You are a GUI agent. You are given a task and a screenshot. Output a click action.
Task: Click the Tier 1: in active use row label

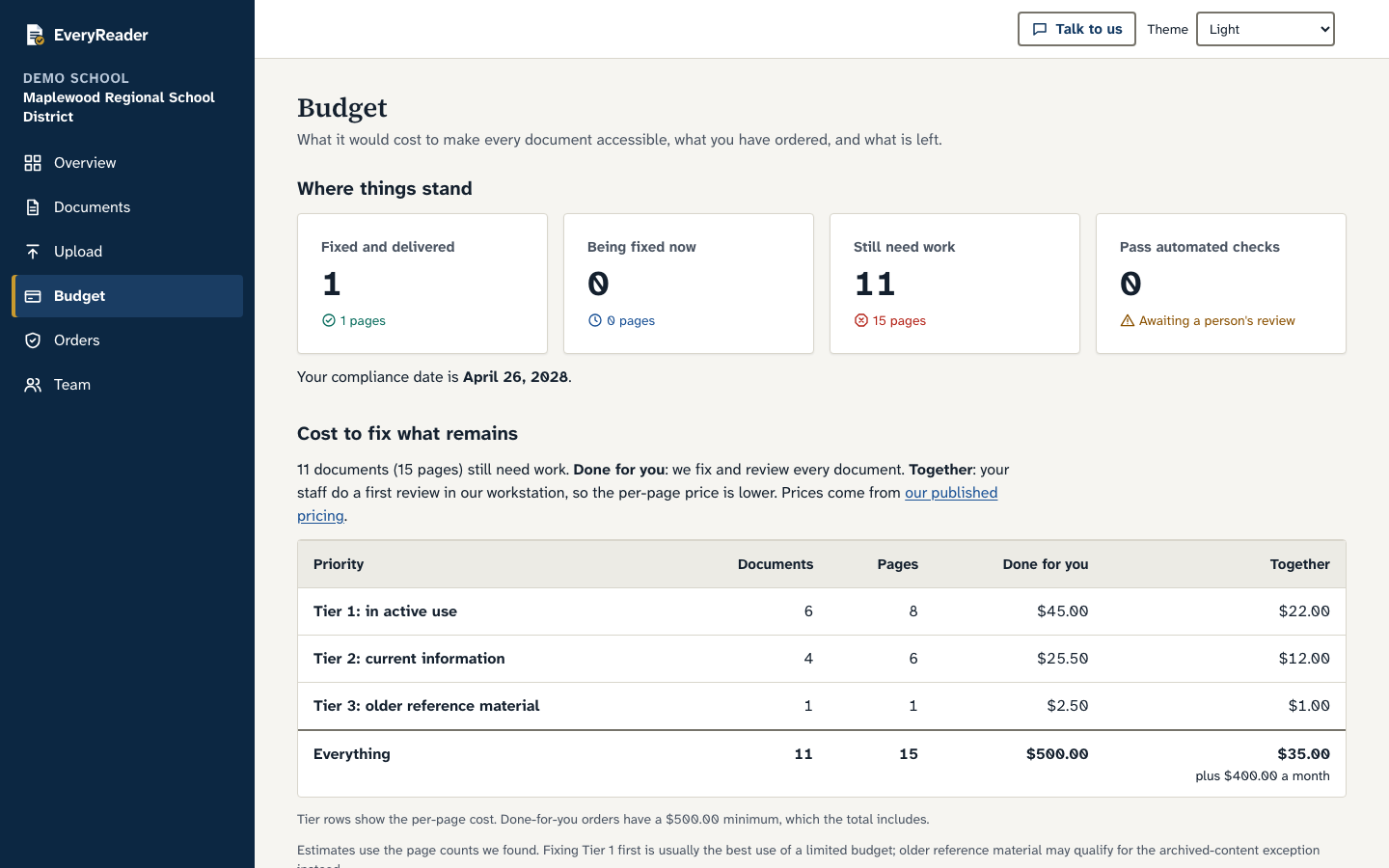[x=385, y=611]
